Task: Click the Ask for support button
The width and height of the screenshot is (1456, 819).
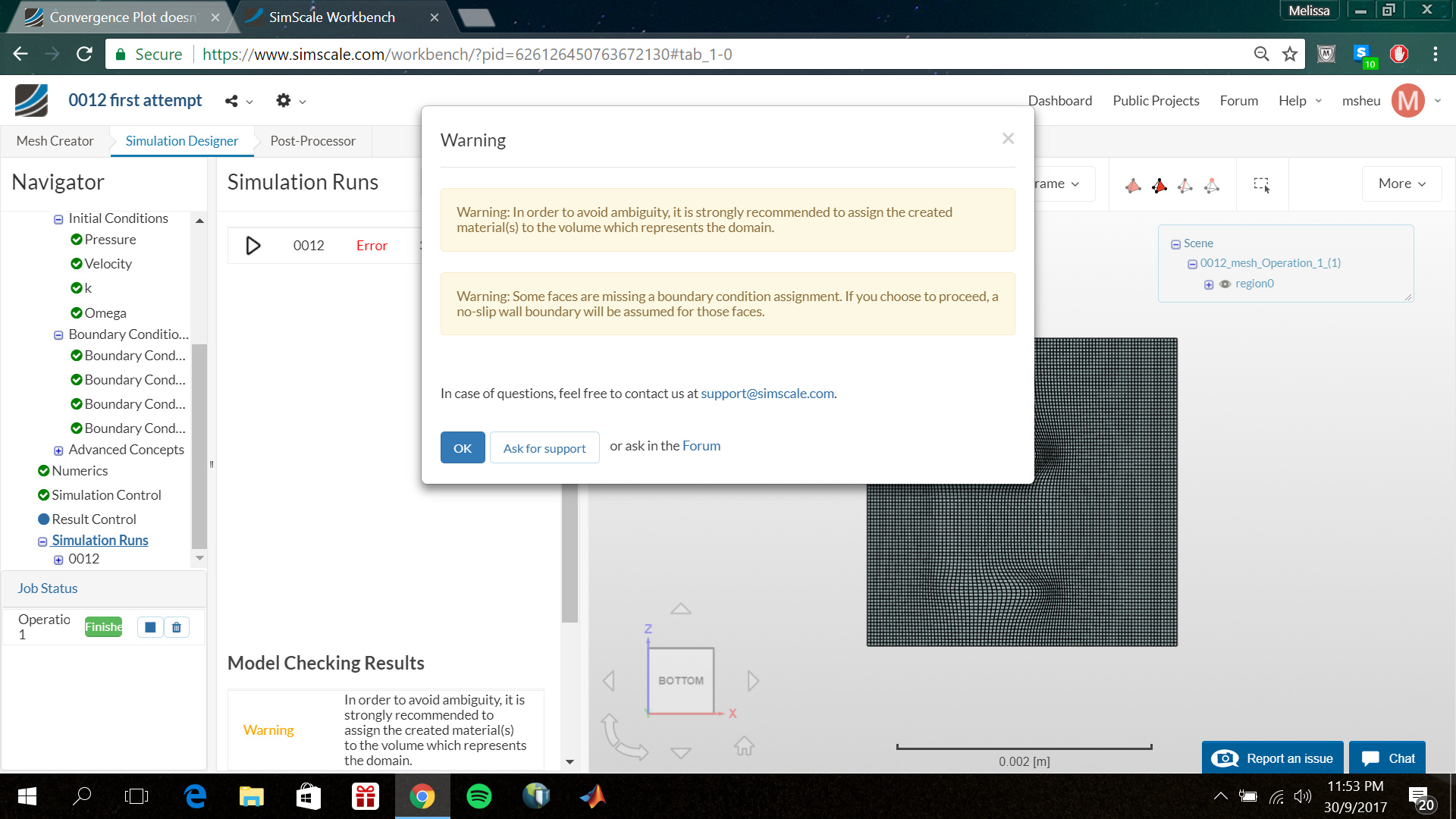Action: point(544,448)
